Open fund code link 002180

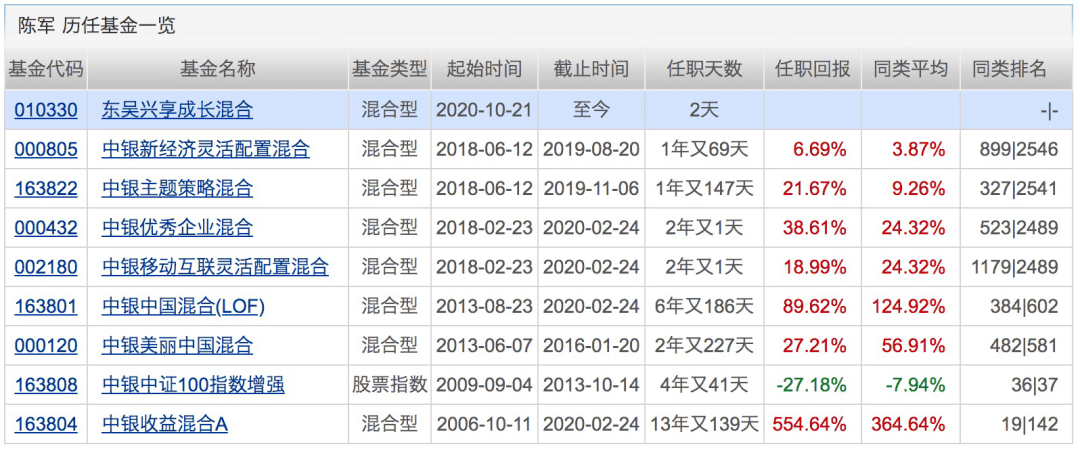click(x=45, y=266)
